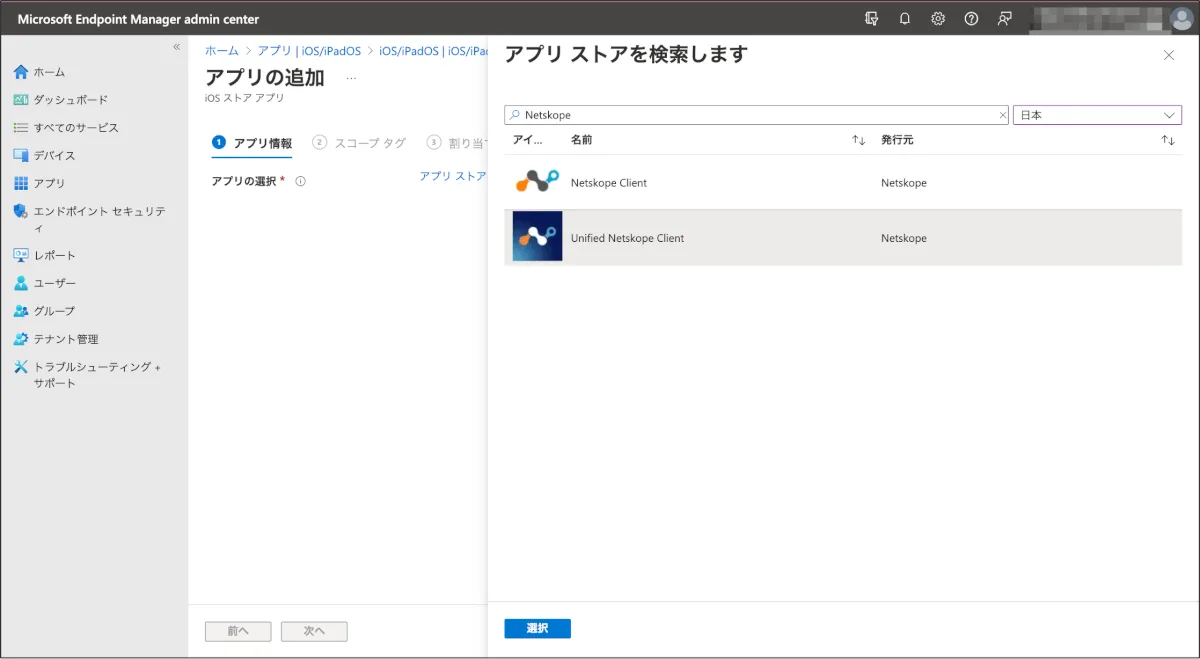Open the feedback icon in header
This screenshot has height=659, width=1200.
coord(1004,19)
